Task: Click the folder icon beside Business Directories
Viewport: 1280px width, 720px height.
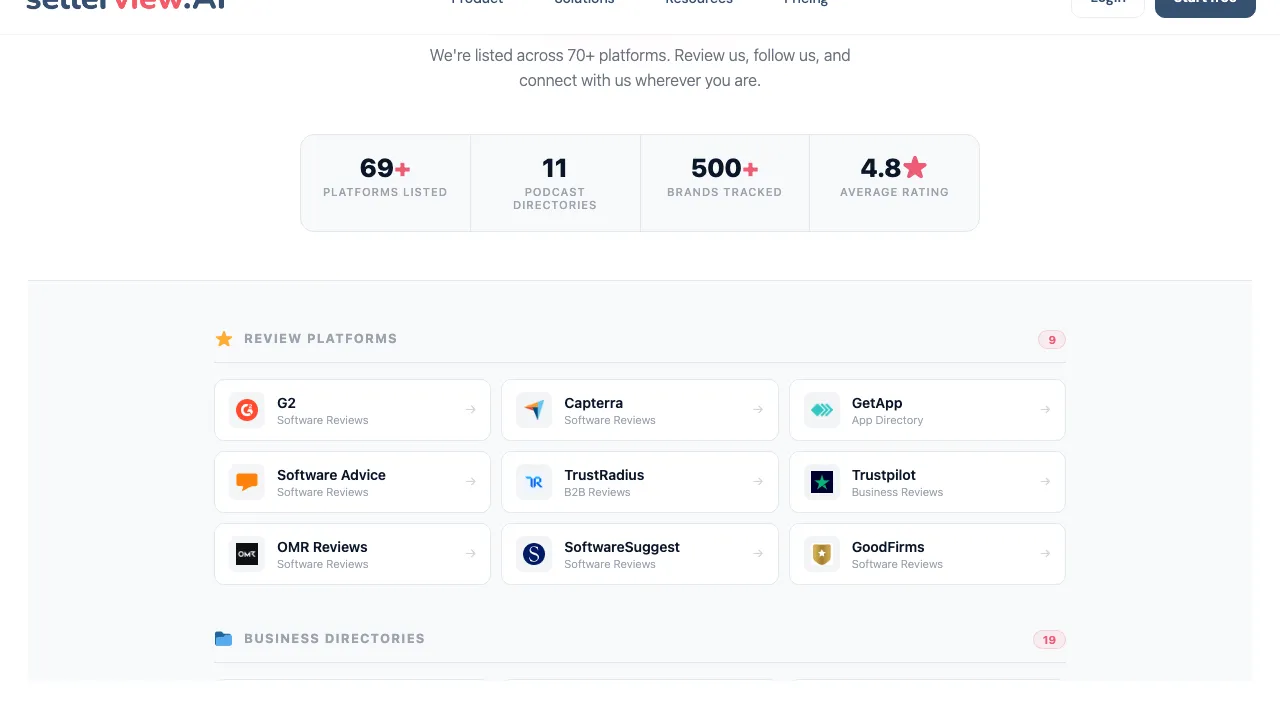Action: tap(224, 639)
